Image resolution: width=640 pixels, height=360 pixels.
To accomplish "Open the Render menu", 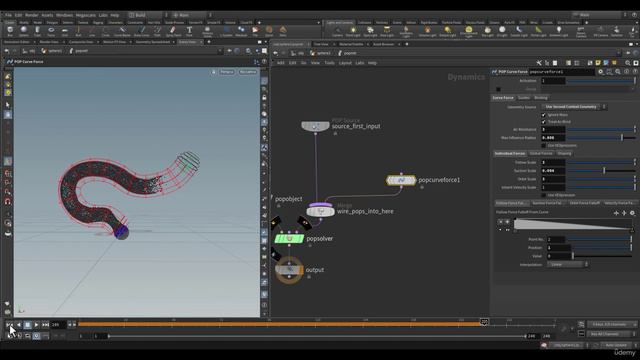I will click(32, 15).
